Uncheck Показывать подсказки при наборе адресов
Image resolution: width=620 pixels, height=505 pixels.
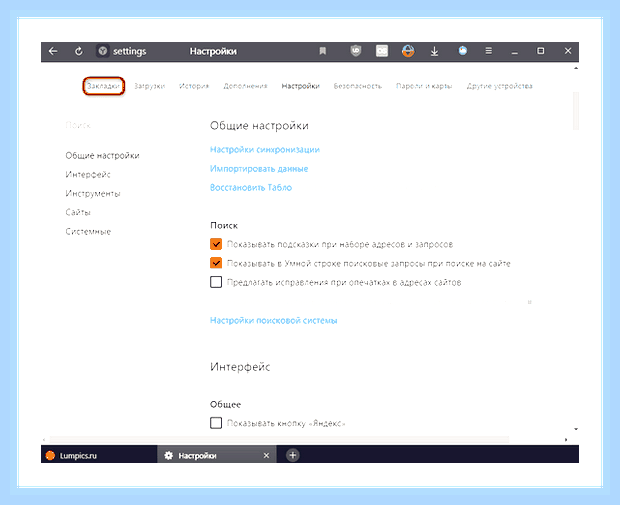click(216, 244)
